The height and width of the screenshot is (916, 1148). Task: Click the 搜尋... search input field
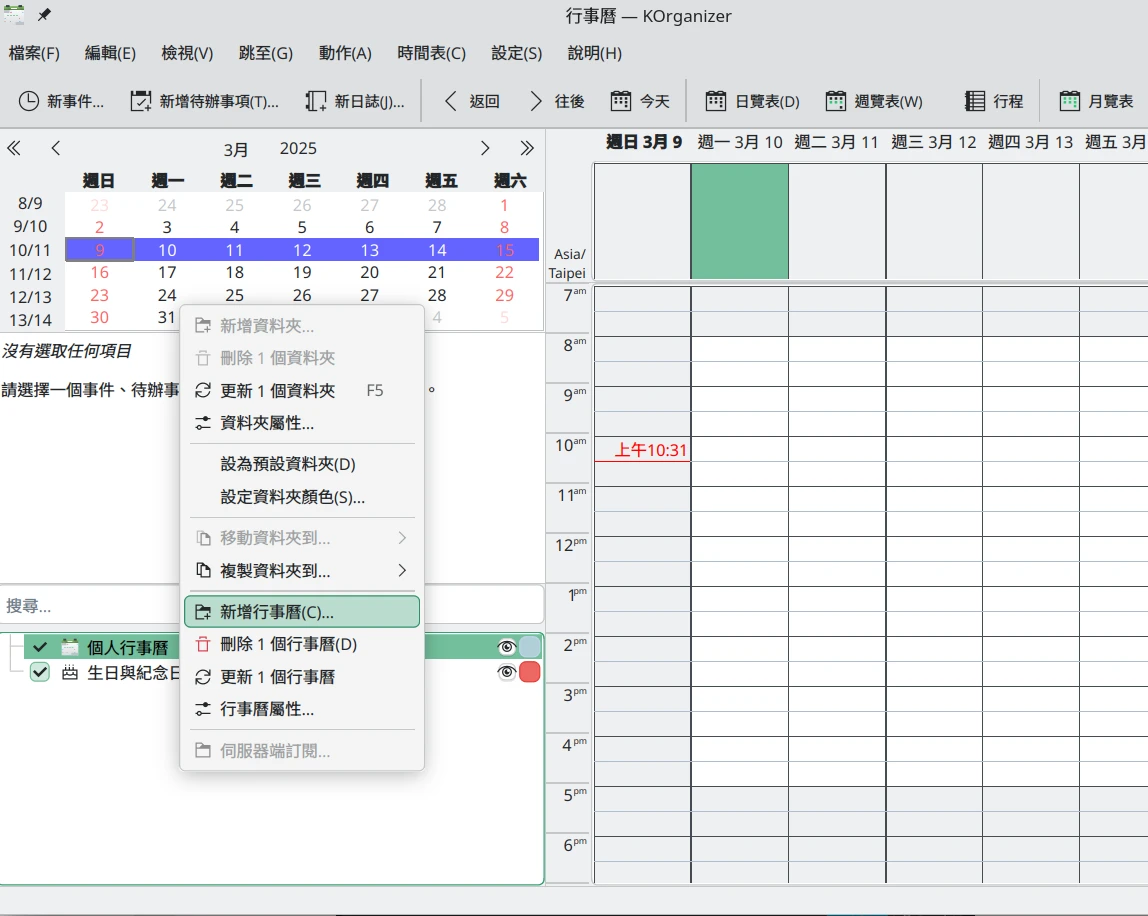tap(90, 606)
